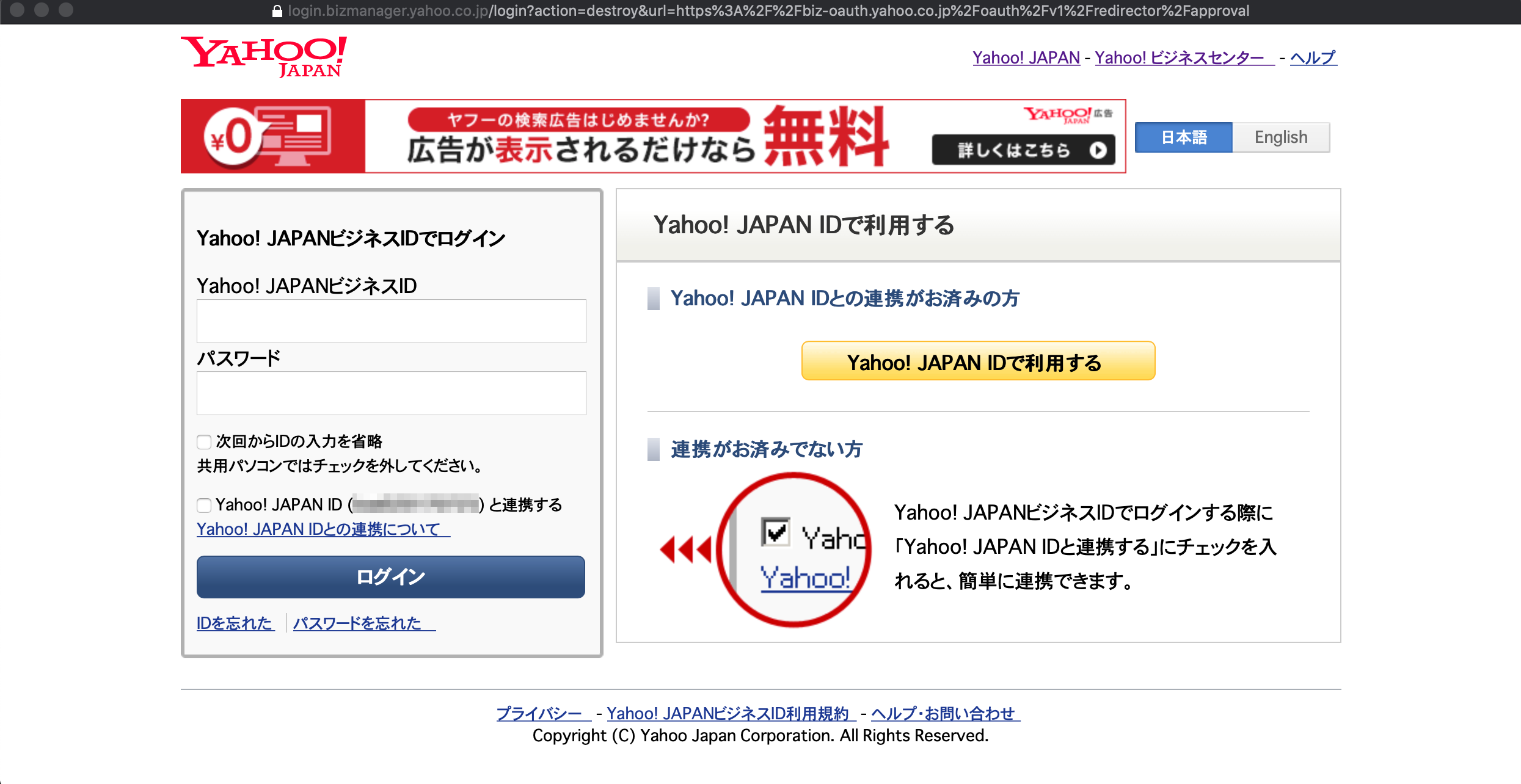
Task: Open Yahoo! JAPAN top link
Action: click(x=1026, y=57)
